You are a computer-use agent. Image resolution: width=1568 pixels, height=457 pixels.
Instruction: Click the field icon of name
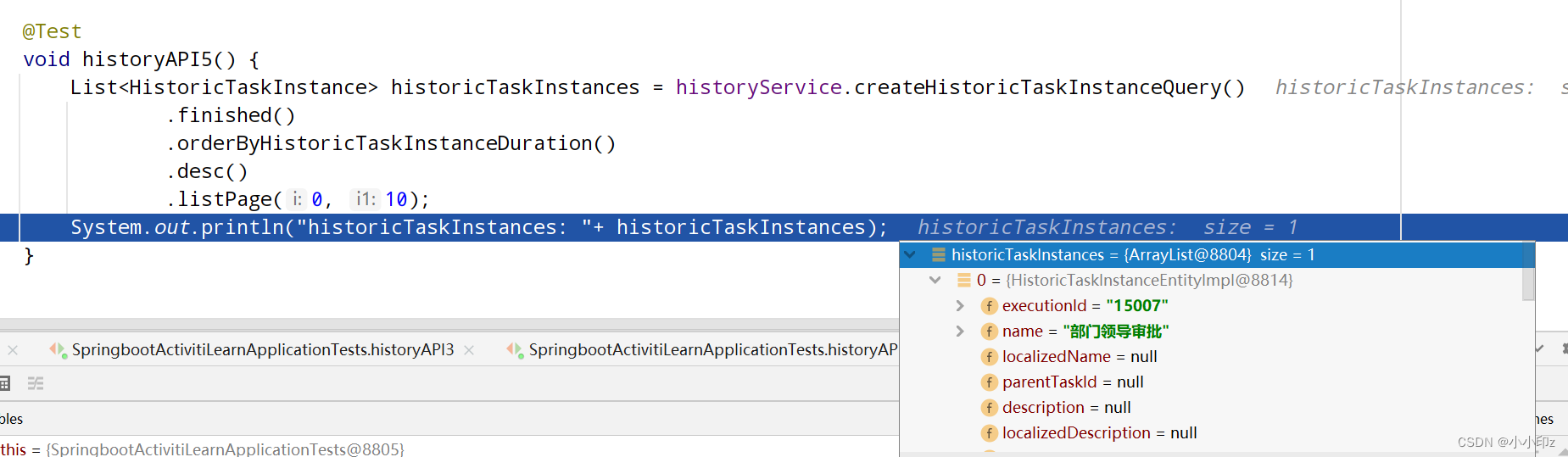pos(989,332)
